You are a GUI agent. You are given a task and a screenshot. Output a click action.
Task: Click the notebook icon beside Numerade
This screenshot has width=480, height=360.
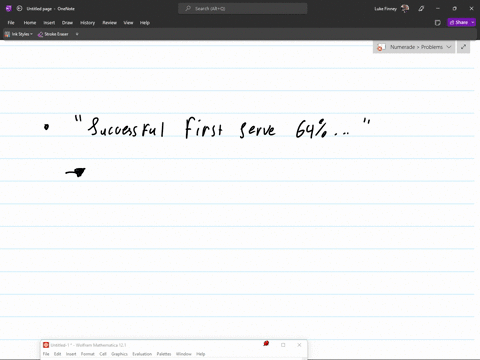381,47
